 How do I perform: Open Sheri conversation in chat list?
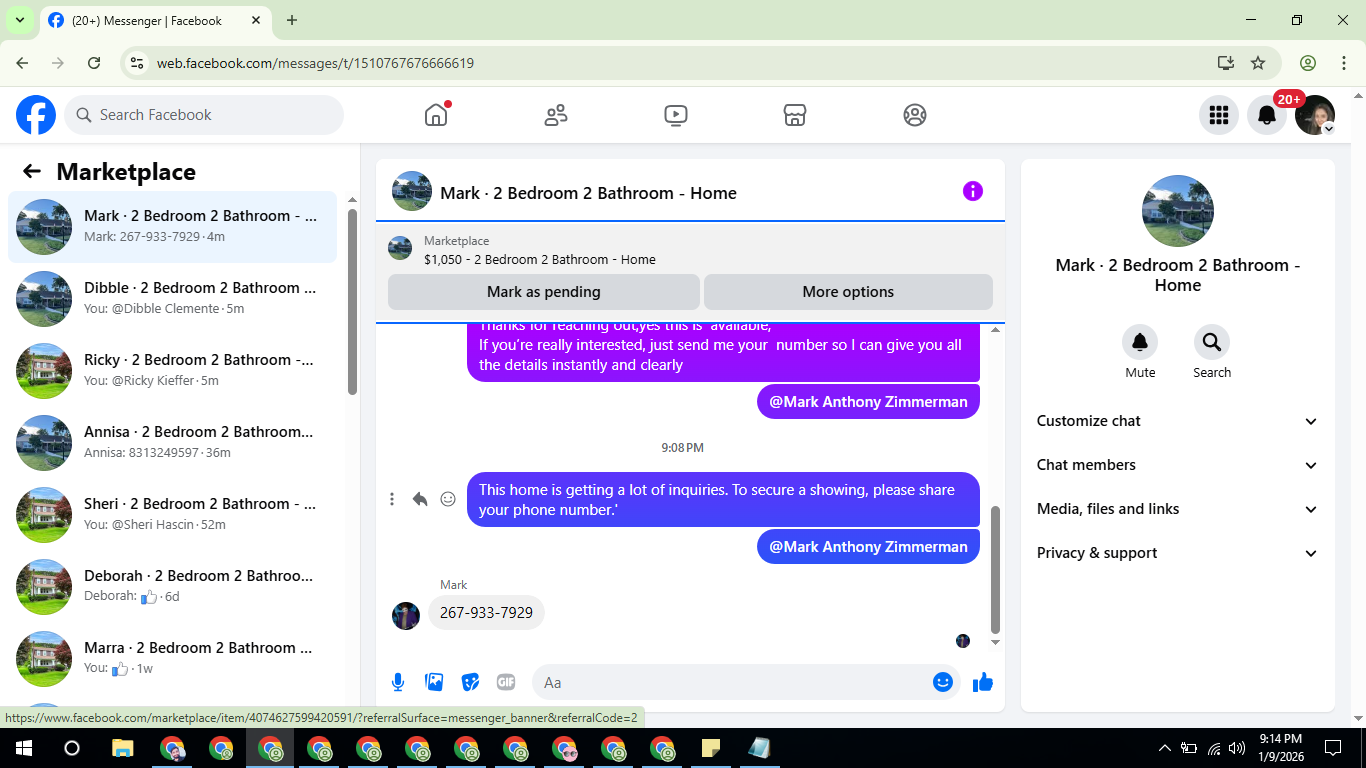tap(173, 515)
